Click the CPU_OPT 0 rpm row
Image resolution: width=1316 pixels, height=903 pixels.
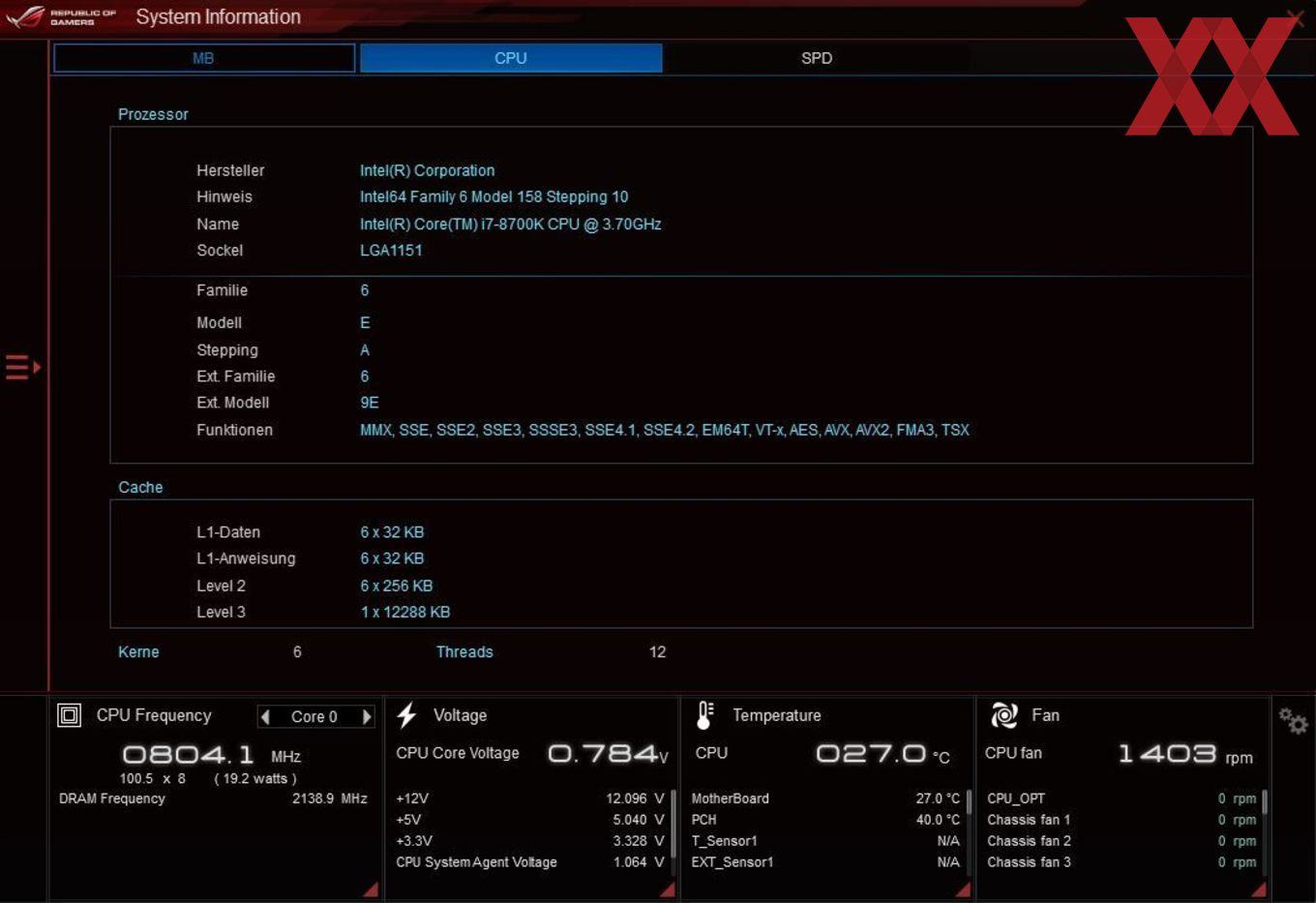click(1122, 798)
